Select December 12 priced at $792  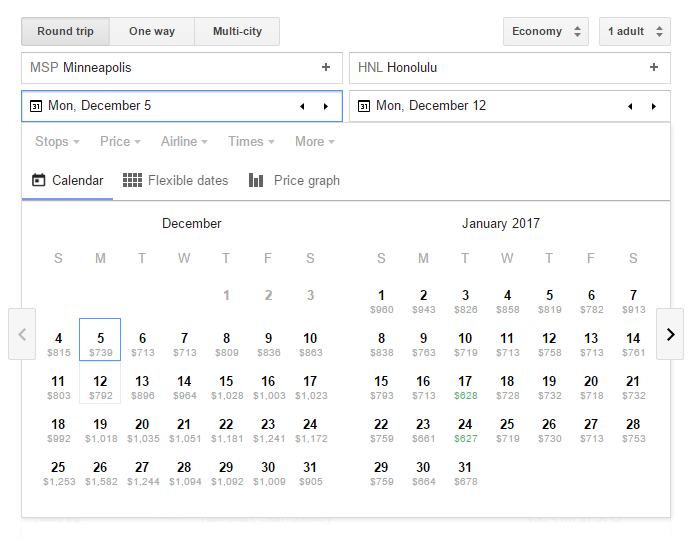[100, 387]
